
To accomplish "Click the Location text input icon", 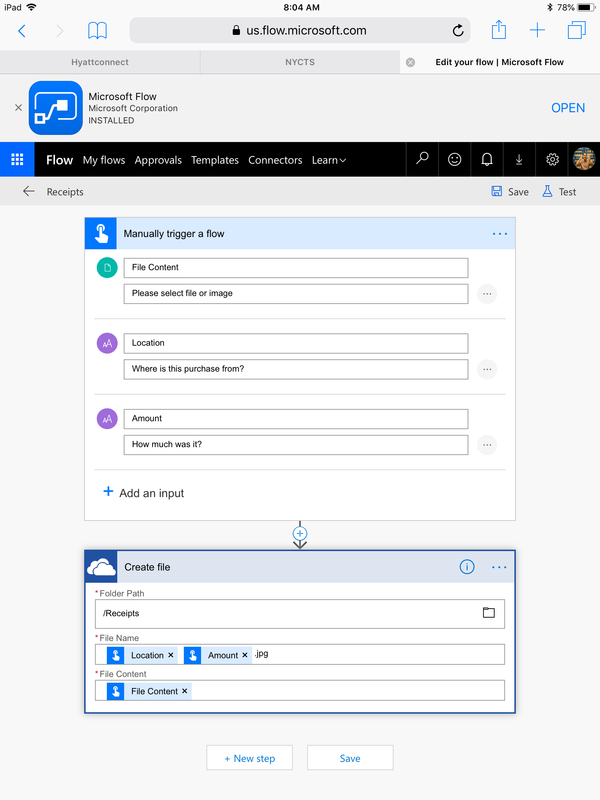I will [x=107, y=343].
